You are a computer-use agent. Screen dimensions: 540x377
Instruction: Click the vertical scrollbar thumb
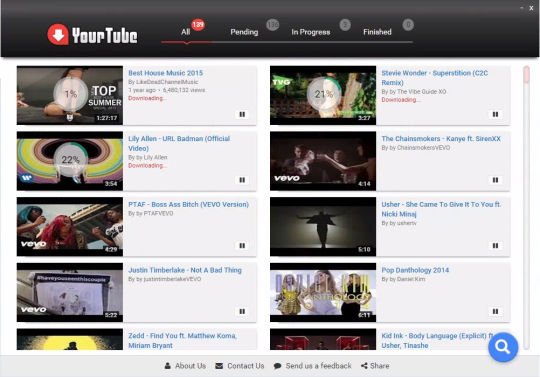coord(526,75)
